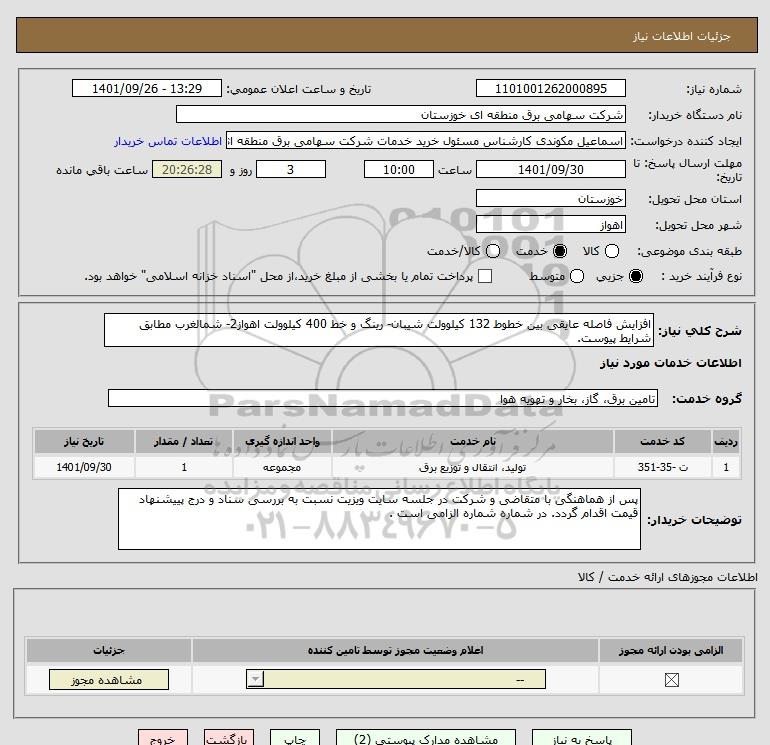Click the مشاهده مجوز button
This screenshot has width=770, height=745.
(x=109, y=680)
